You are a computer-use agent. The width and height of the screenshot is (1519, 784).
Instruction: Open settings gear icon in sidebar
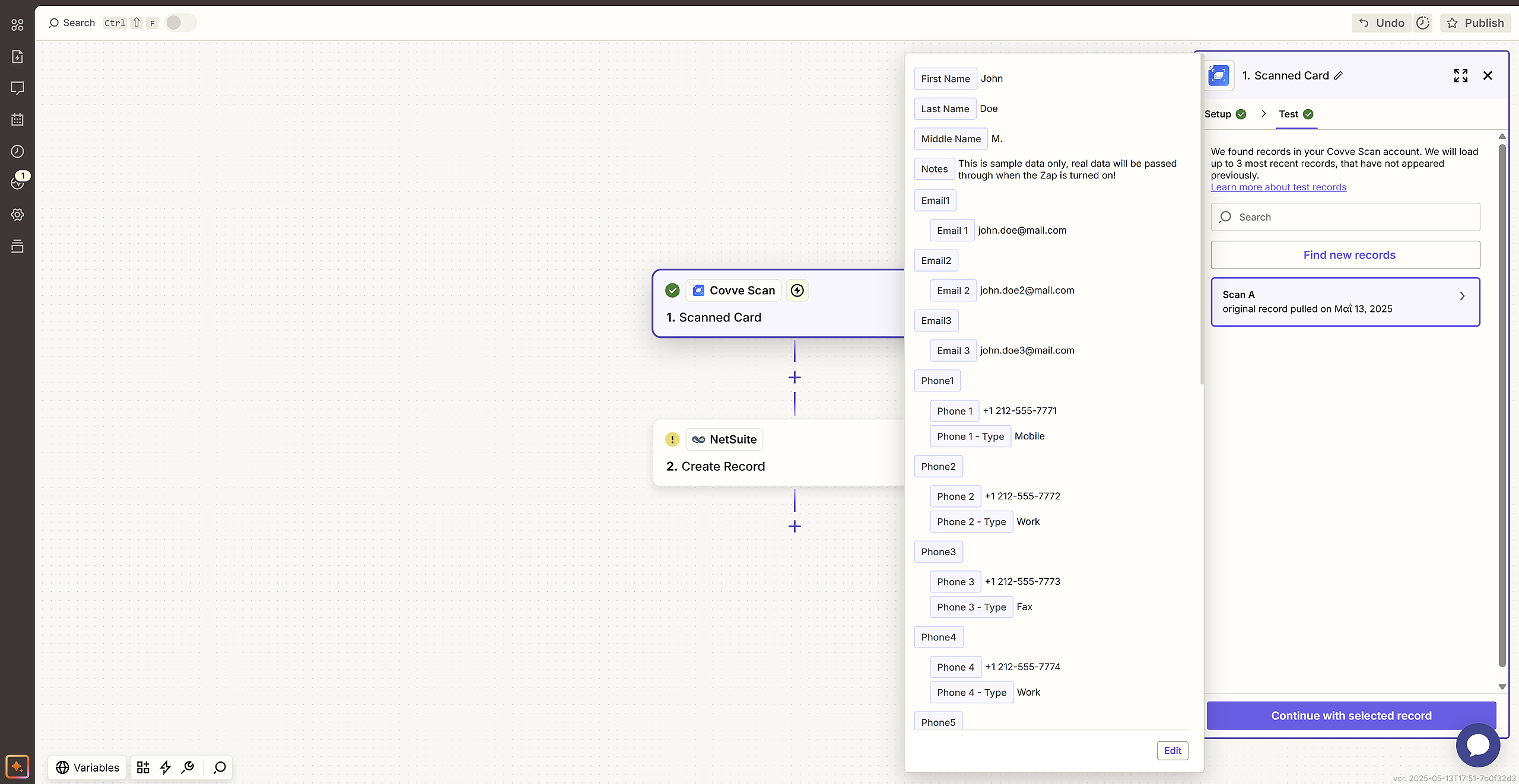(x=17, y=215)
